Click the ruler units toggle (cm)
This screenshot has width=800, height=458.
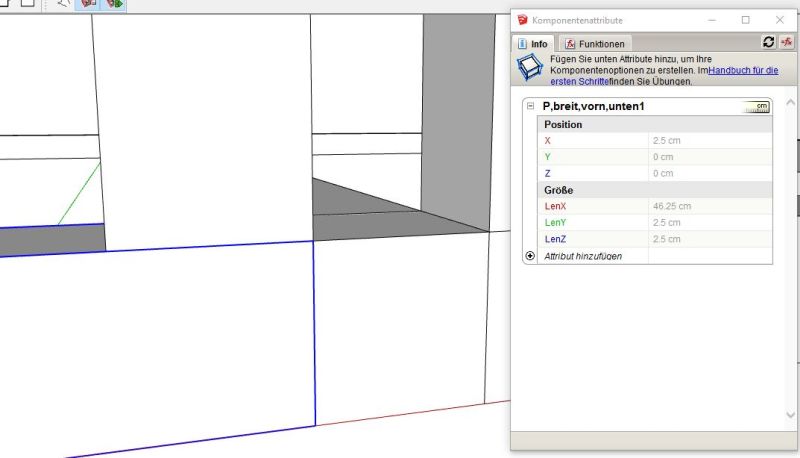(x=757, y=106)
